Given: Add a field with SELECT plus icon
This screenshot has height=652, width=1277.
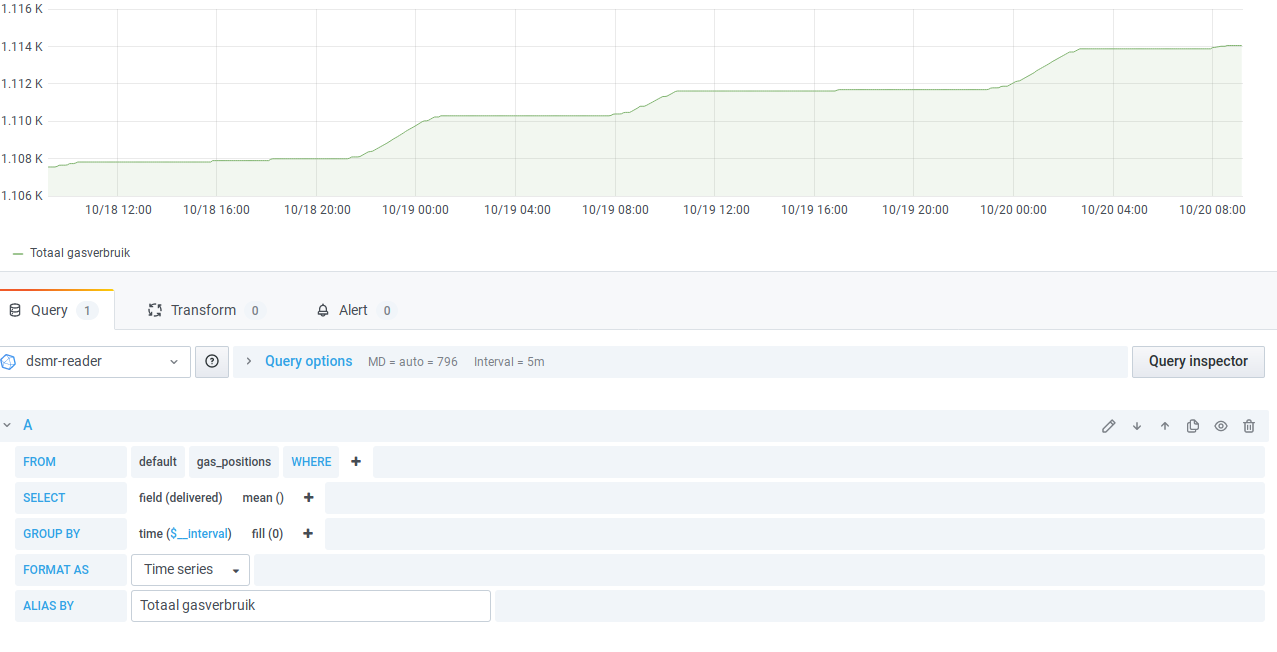Looking at the screenshot, I should click(308, 497).
